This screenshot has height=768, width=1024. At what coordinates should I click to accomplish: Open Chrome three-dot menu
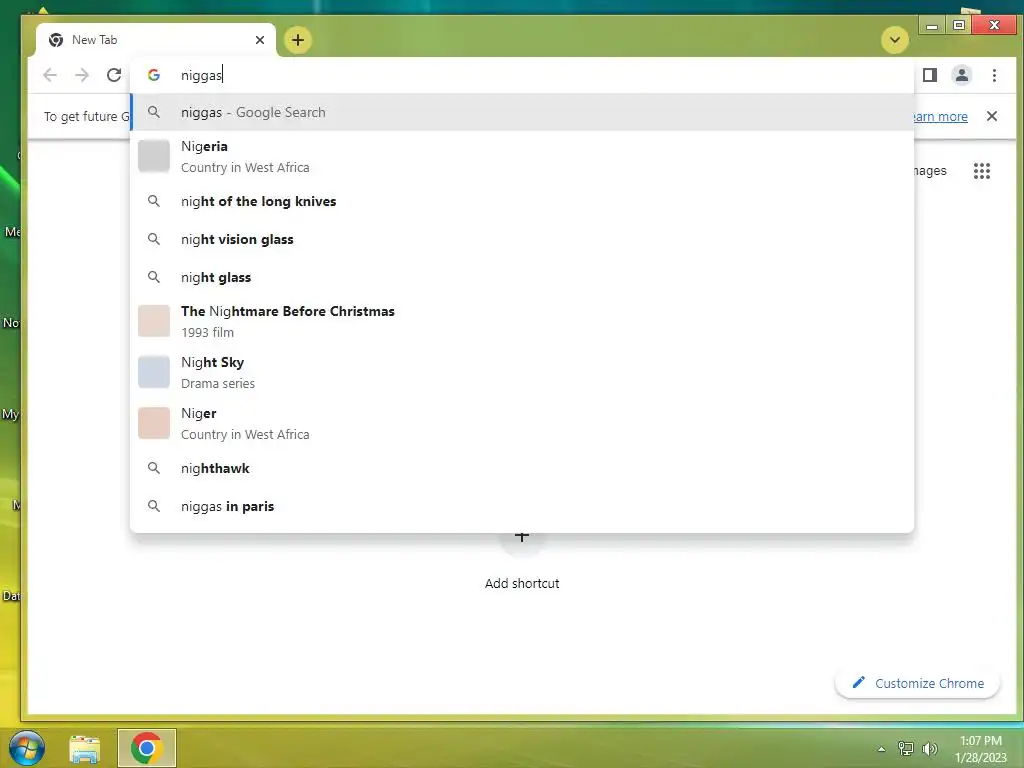pos(994,75)
